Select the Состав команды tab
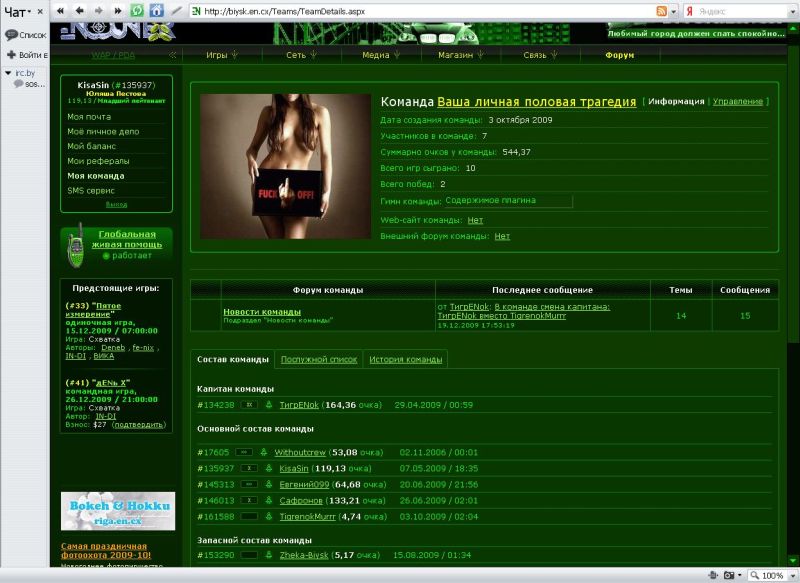 point(233,360)
